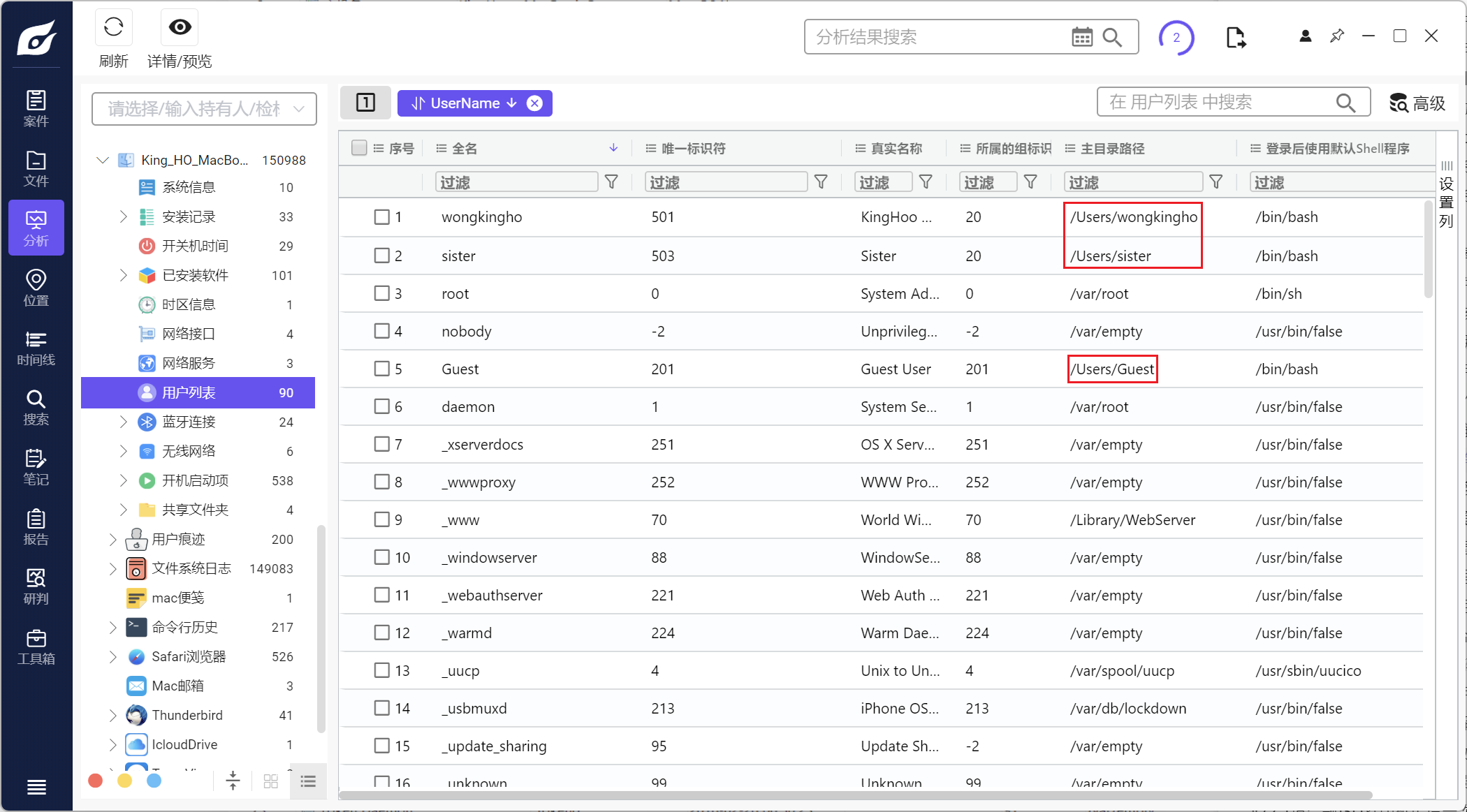Open the task counter circle showing 2

[1176, 38]
